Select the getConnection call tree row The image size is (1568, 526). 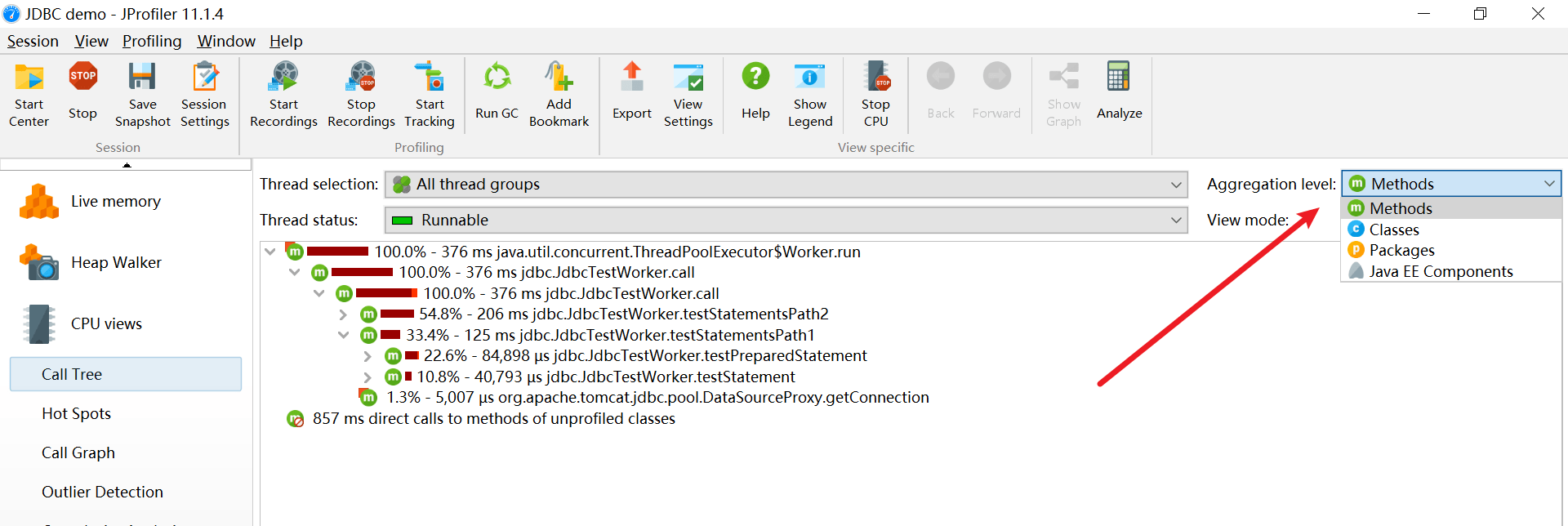(657, 398)
